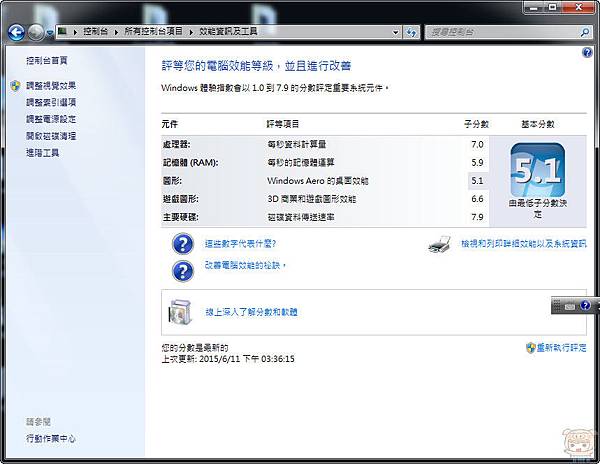Open 進階工具 sidebar link
This screenshot has height=464, width=600.
42,153
